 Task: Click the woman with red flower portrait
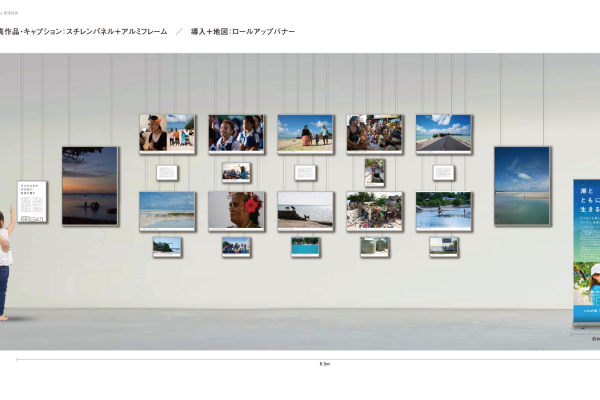(x=236, y=211)
